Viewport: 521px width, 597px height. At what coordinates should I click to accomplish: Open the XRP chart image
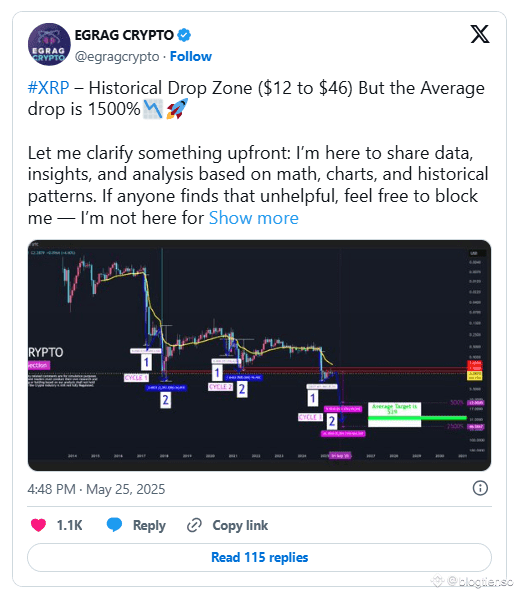259,355
